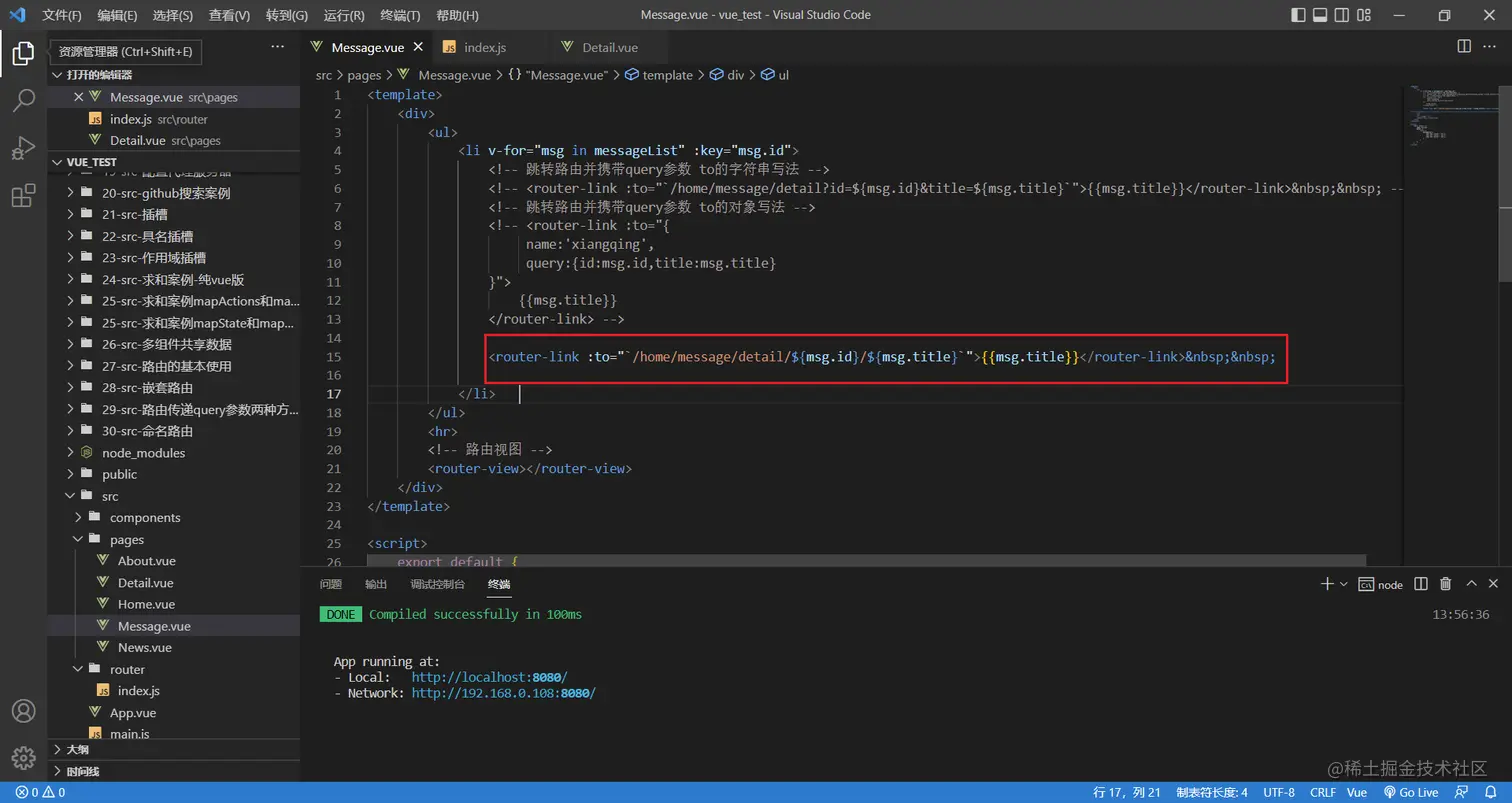
Task: Kill terminal with trash icon
Action: coord(1445,584)
